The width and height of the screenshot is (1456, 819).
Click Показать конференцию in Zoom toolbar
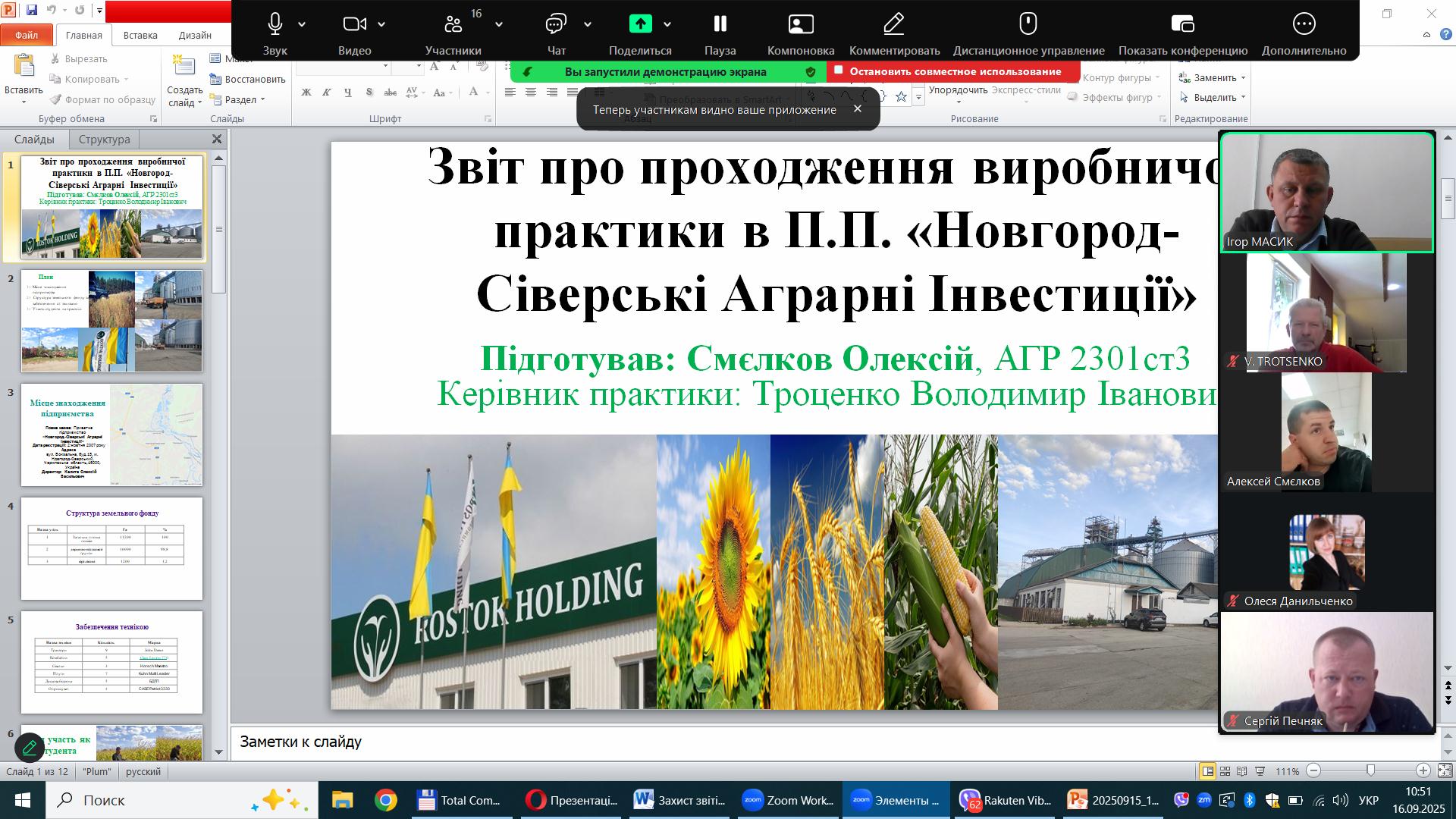coord(1183,24)
